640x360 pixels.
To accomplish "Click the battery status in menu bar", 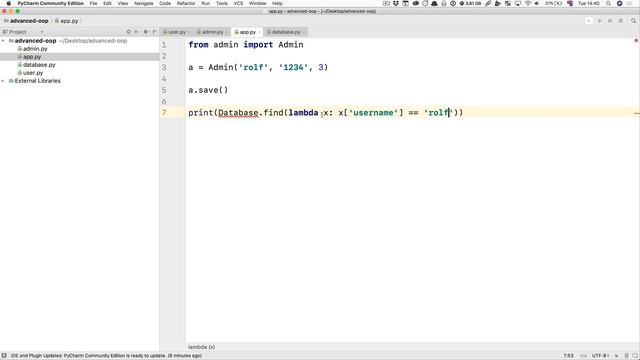I will pyautogui.click(x=553, y=3).
